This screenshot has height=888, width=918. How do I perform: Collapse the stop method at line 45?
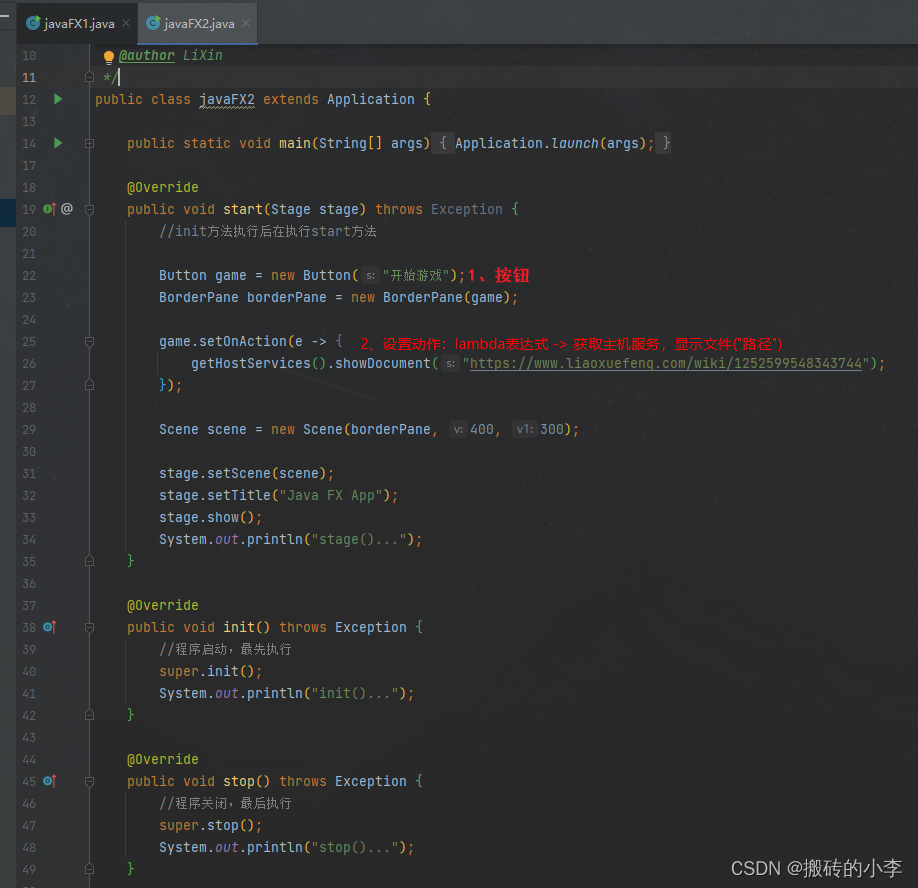tap(90, 781)
